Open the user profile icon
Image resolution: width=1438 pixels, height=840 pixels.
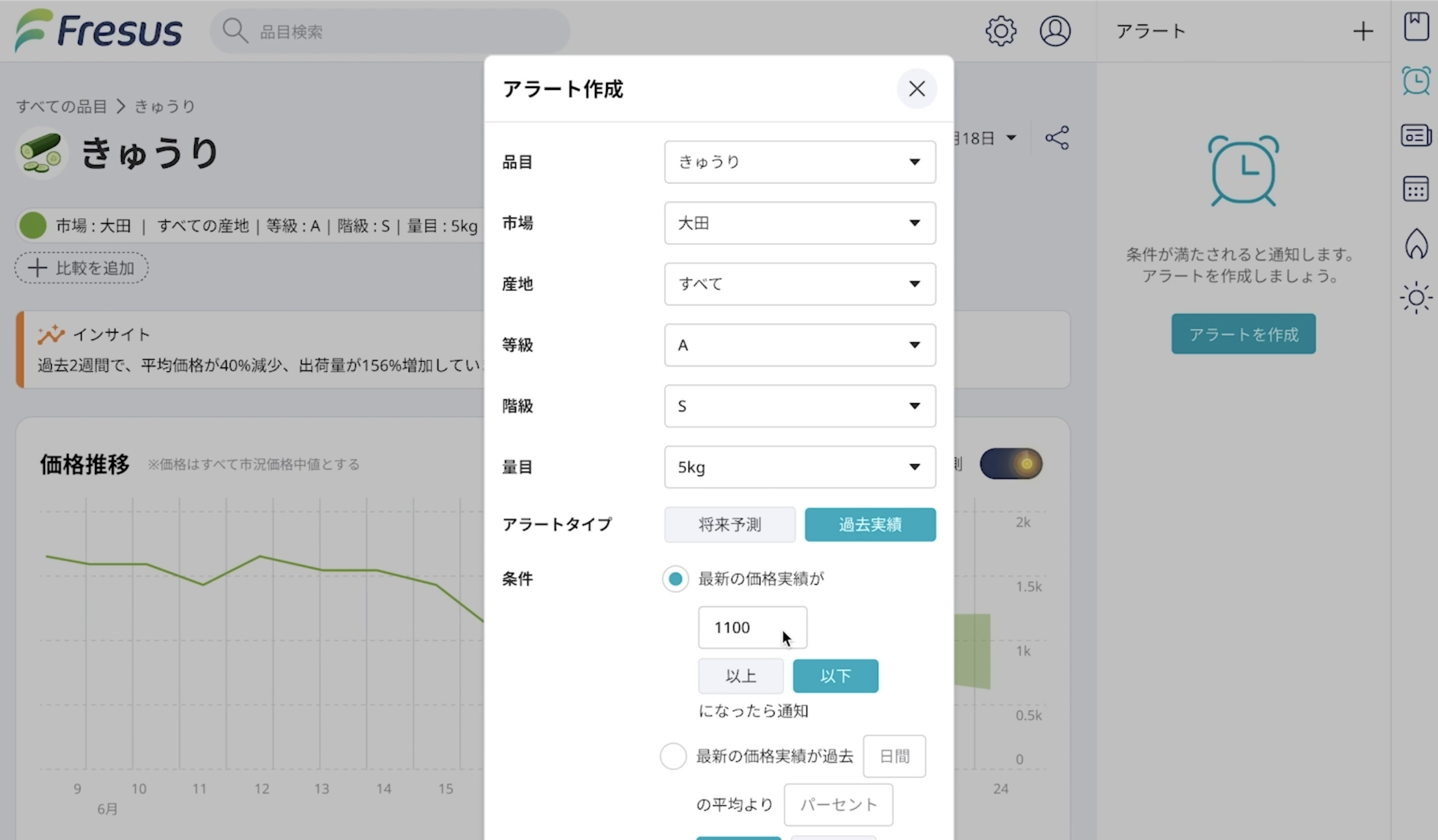click(1055, 31)
